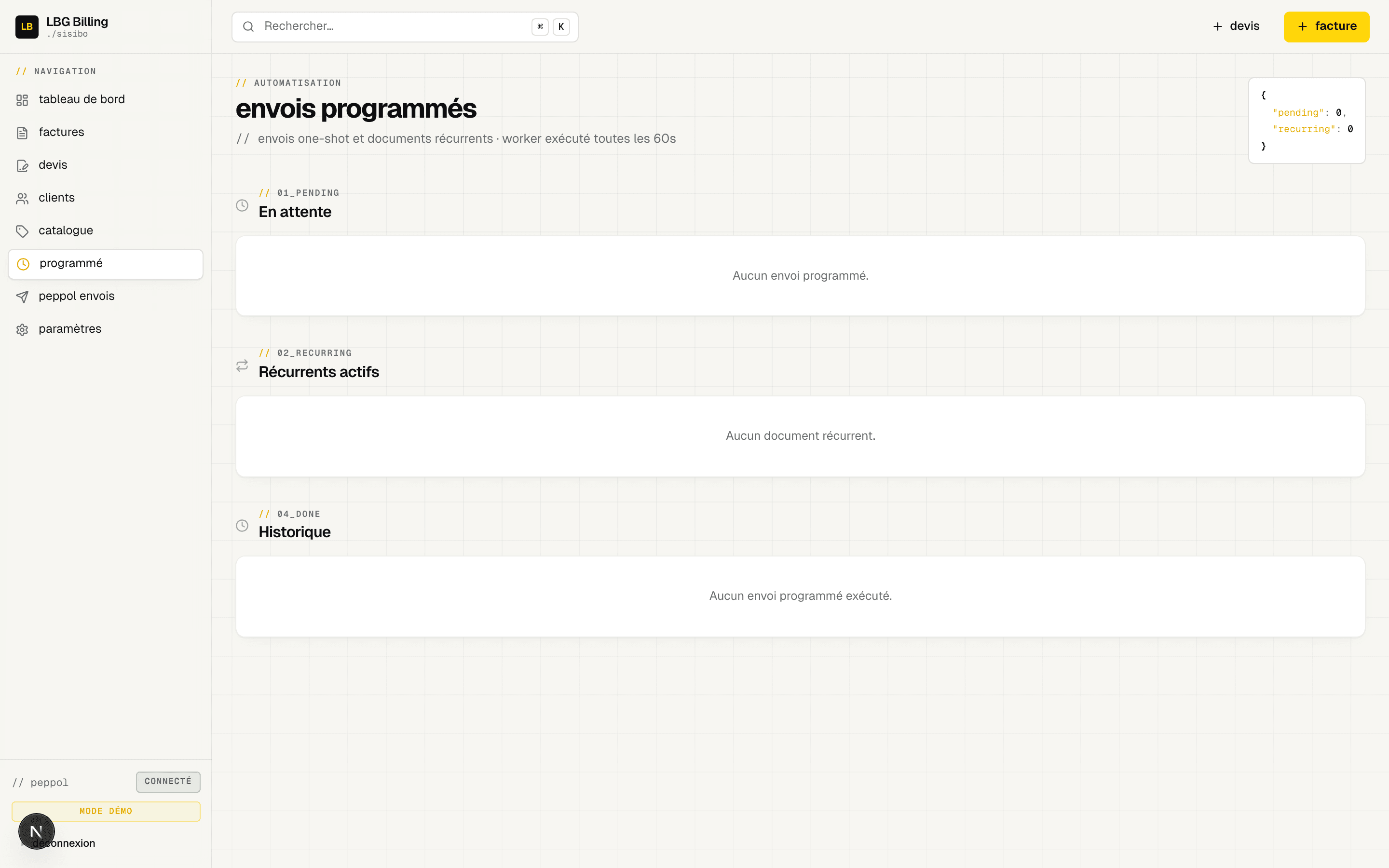This screenshot has width=1389, height=868.
Task: Click the peppol envois paper-plane icon
Action: click(22, 296)
